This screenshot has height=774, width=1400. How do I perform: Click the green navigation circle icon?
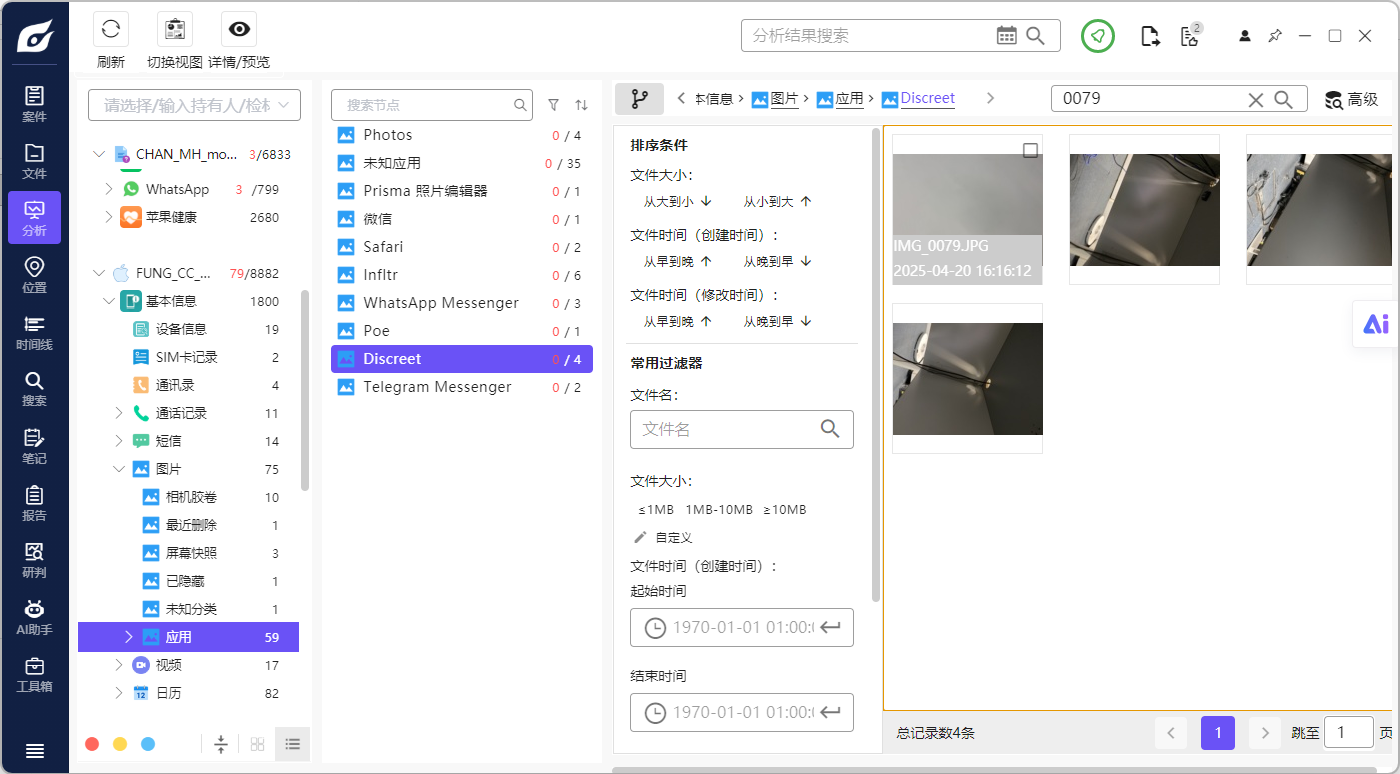tap(1098, 37)
